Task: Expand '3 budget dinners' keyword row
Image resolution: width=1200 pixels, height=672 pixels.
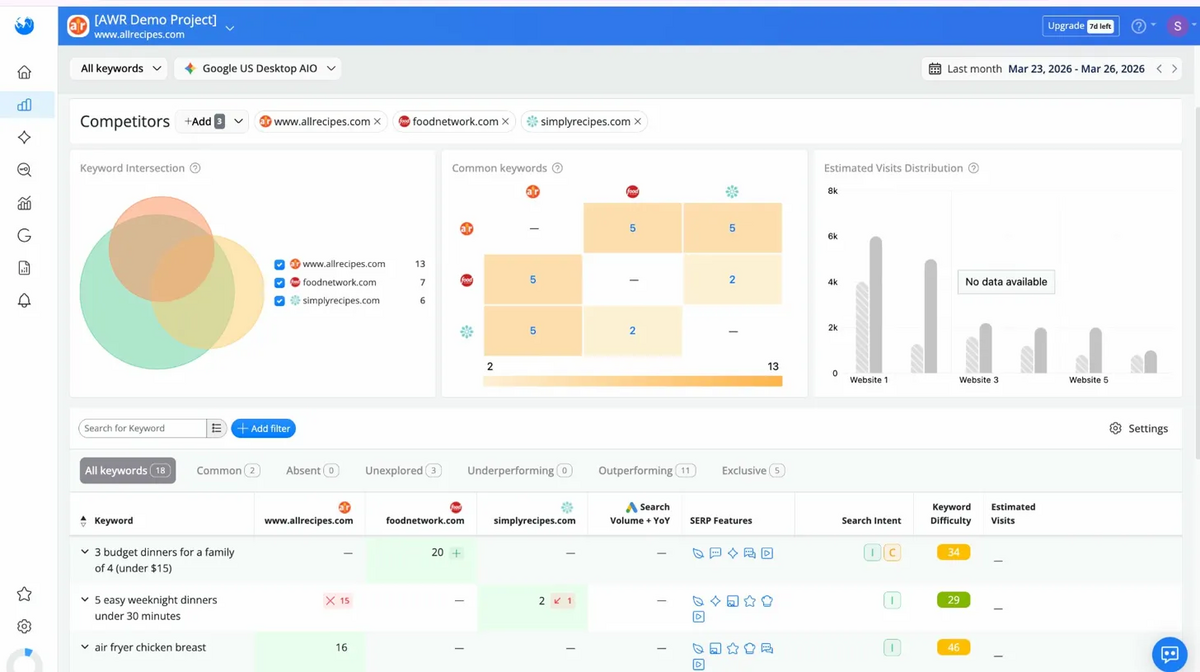Action: click(x=85, y=552)
